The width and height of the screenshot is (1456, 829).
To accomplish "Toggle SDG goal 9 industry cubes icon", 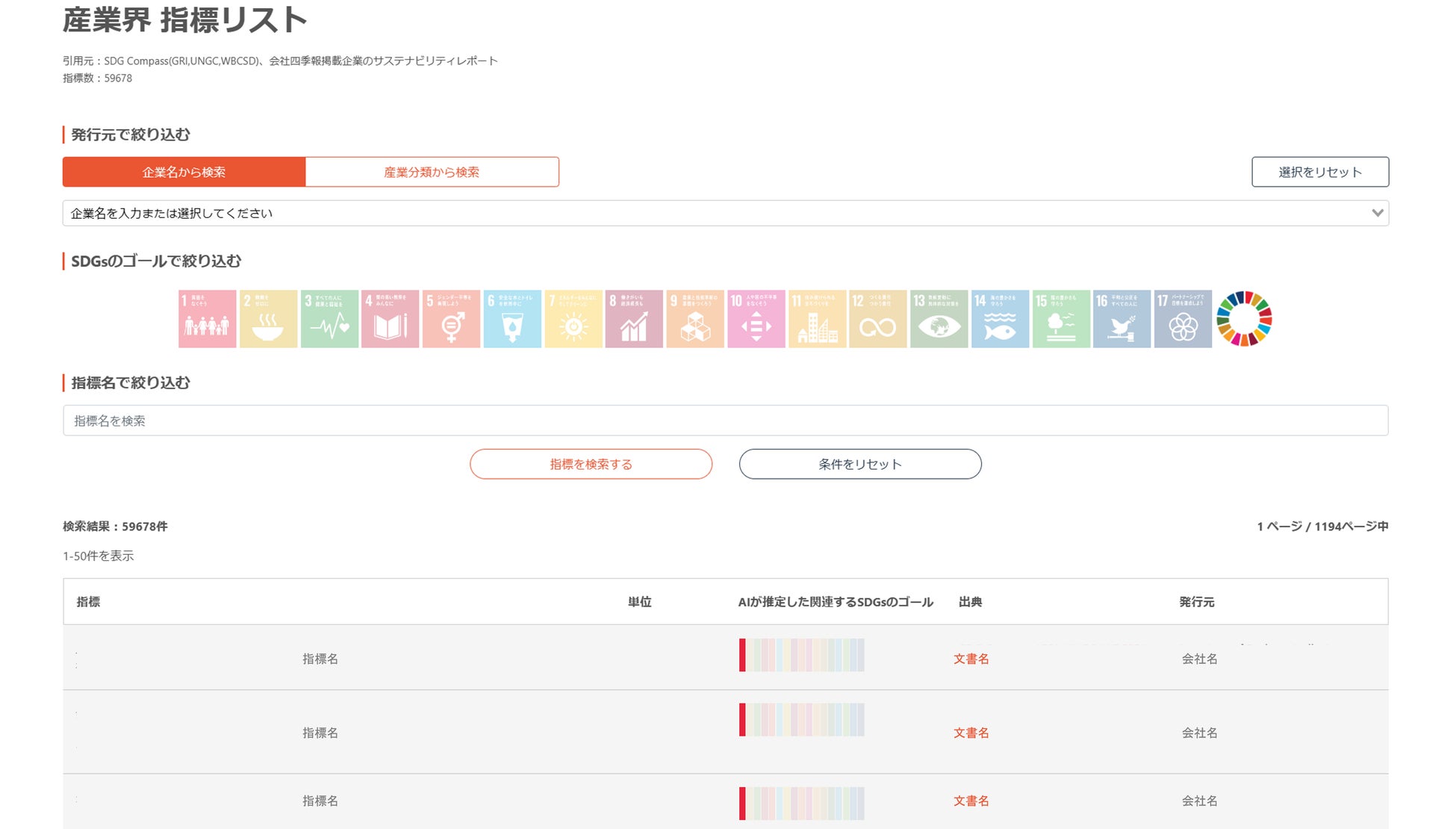I will [695, 319].
